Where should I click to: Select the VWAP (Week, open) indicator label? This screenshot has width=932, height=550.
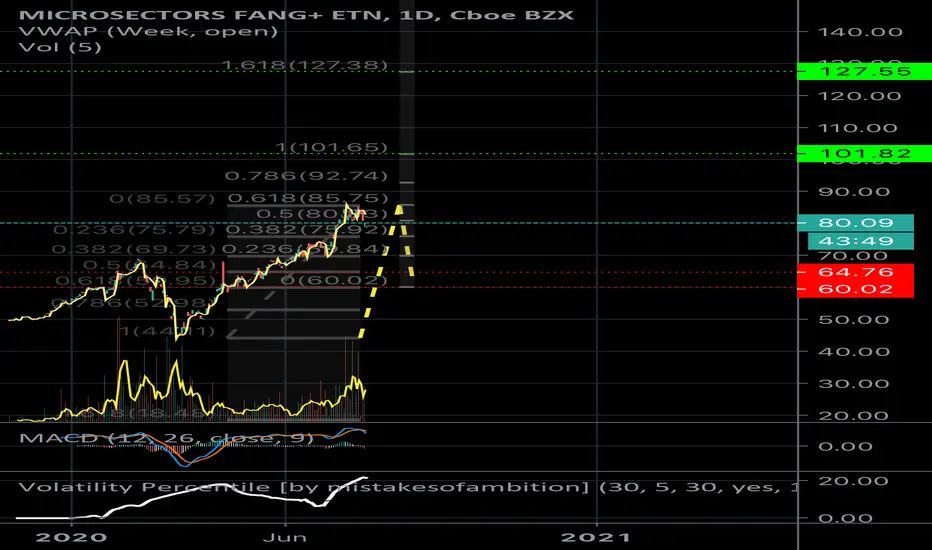click(148, 31)
